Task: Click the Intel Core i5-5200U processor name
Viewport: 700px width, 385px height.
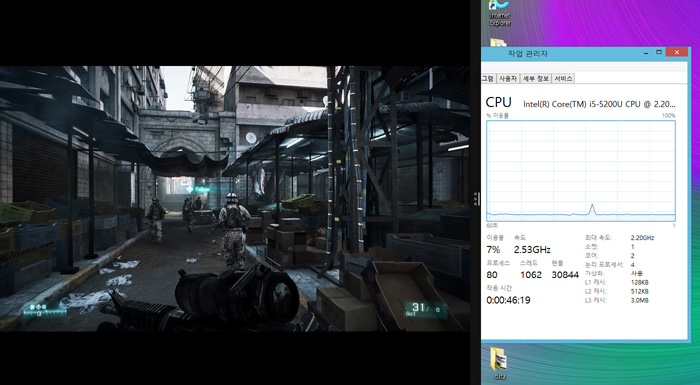Action: coord(599,104)
